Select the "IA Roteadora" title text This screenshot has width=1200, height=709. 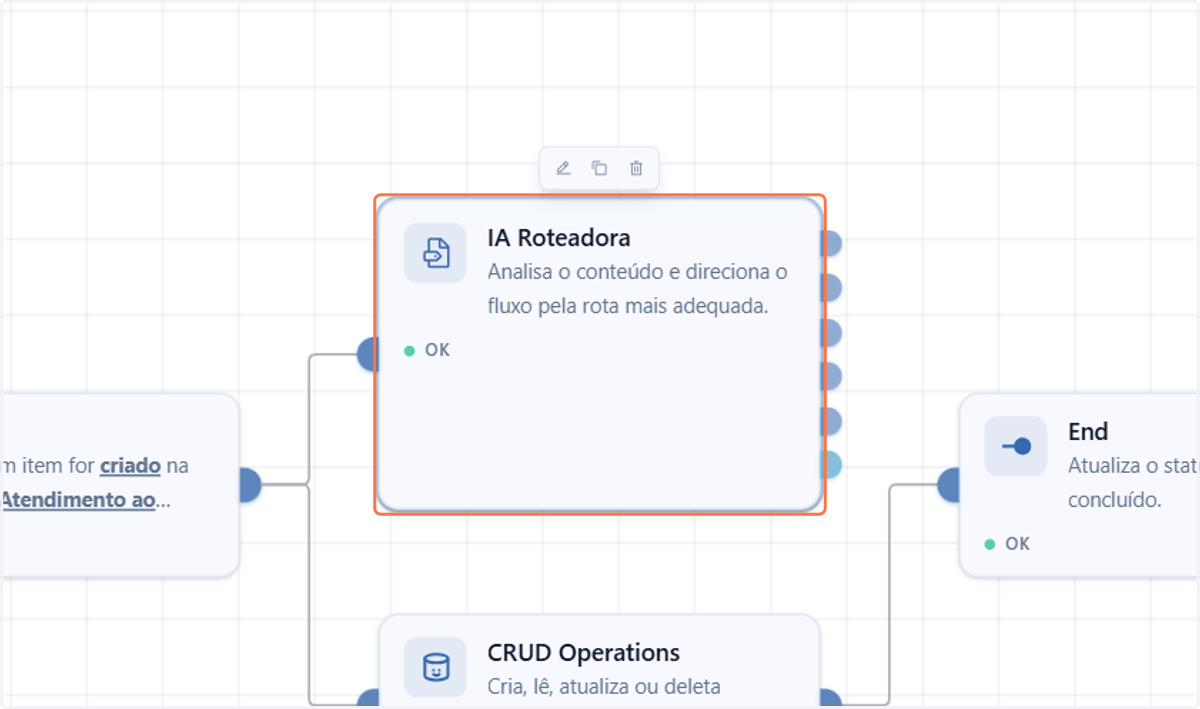tap(559, 238)
